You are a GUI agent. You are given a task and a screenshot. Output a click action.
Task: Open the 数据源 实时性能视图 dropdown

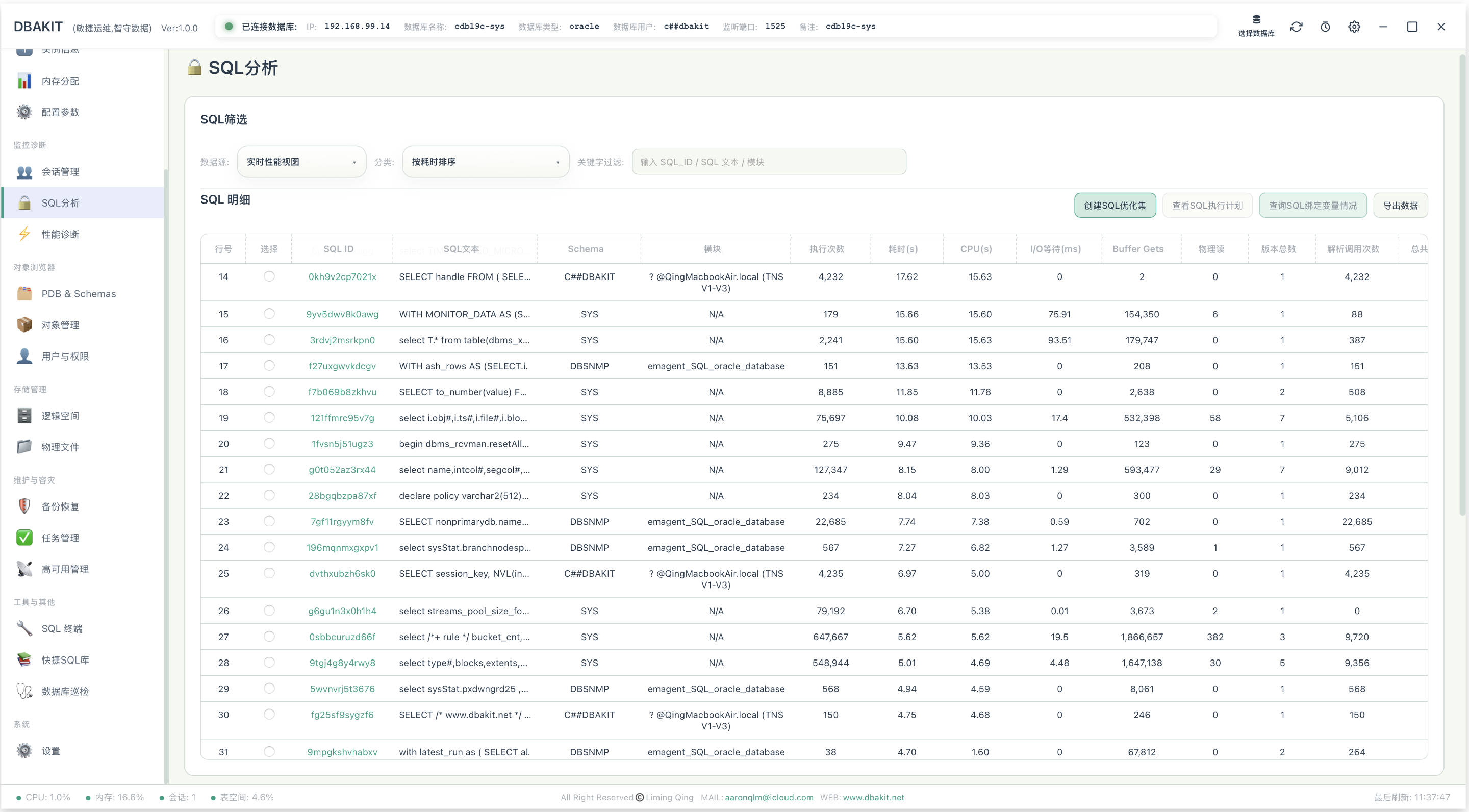click(x=301, y=162)
